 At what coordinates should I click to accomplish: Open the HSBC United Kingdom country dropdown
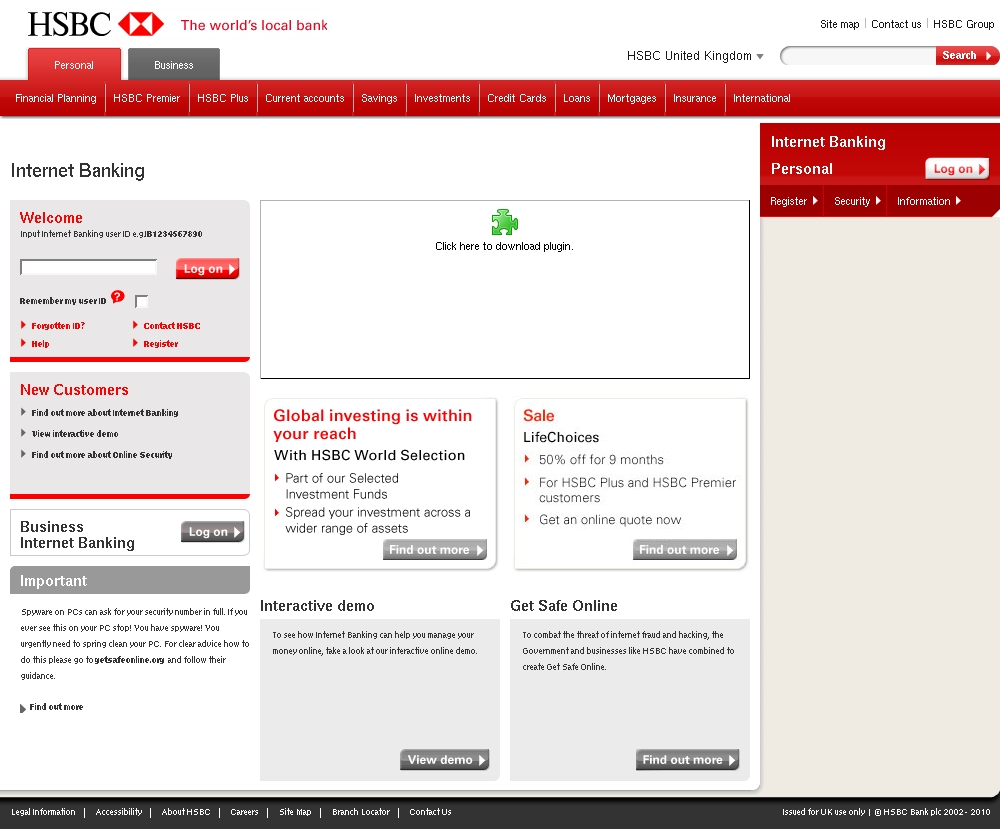[695, 56]
